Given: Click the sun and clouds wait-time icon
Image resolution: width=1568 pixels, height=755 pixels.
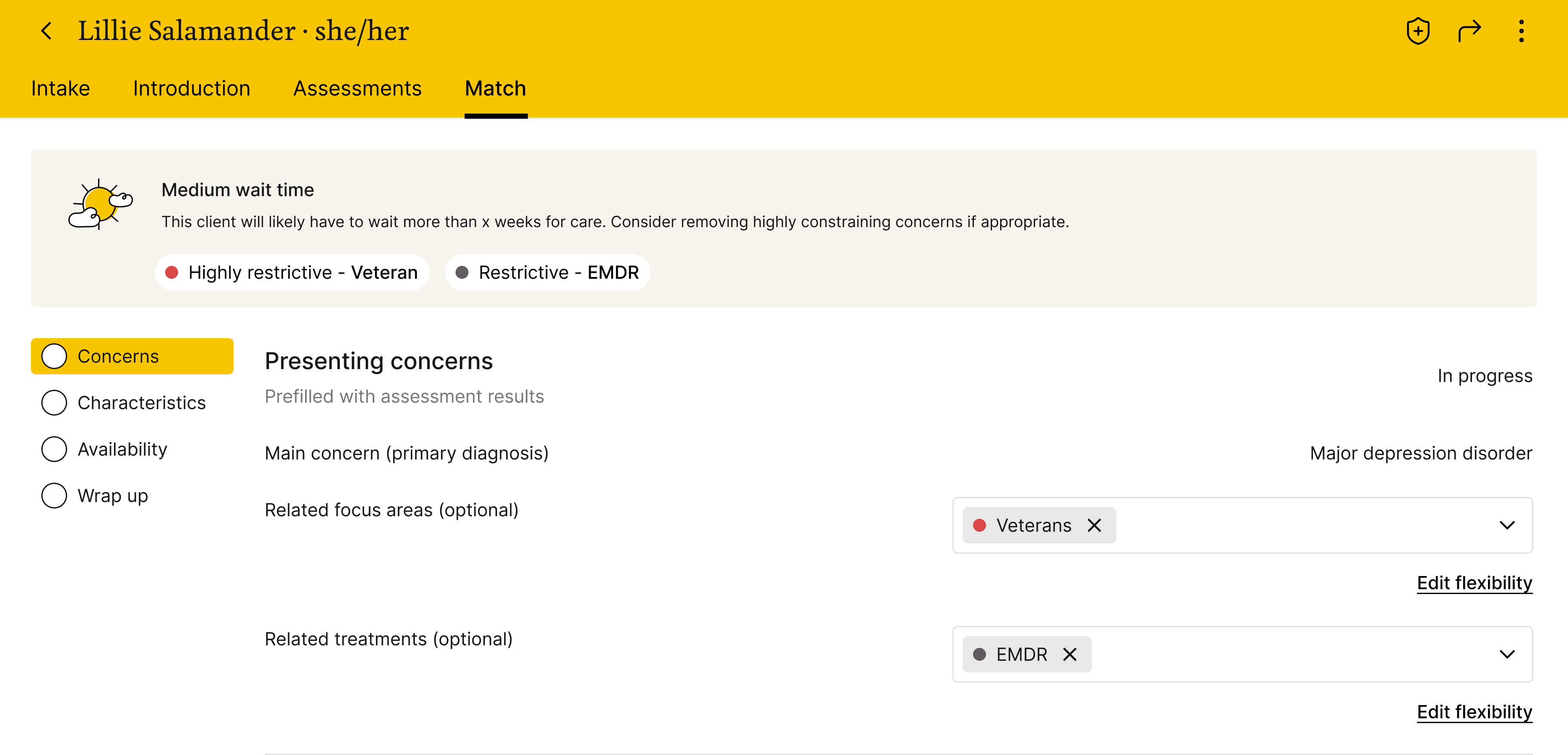Looking at the screenshot, I should pyautogui.click(x=100, y=205).
